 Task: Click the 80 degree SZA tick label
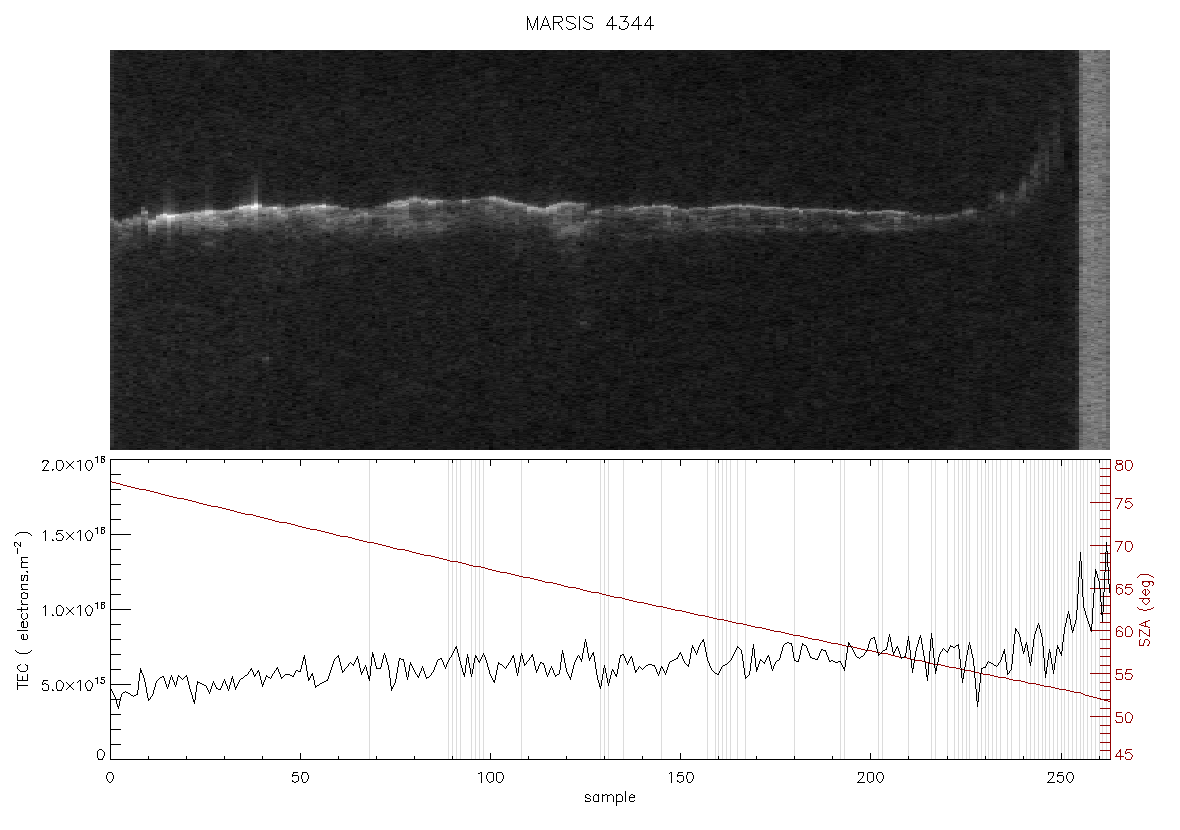coord(1124,466)
